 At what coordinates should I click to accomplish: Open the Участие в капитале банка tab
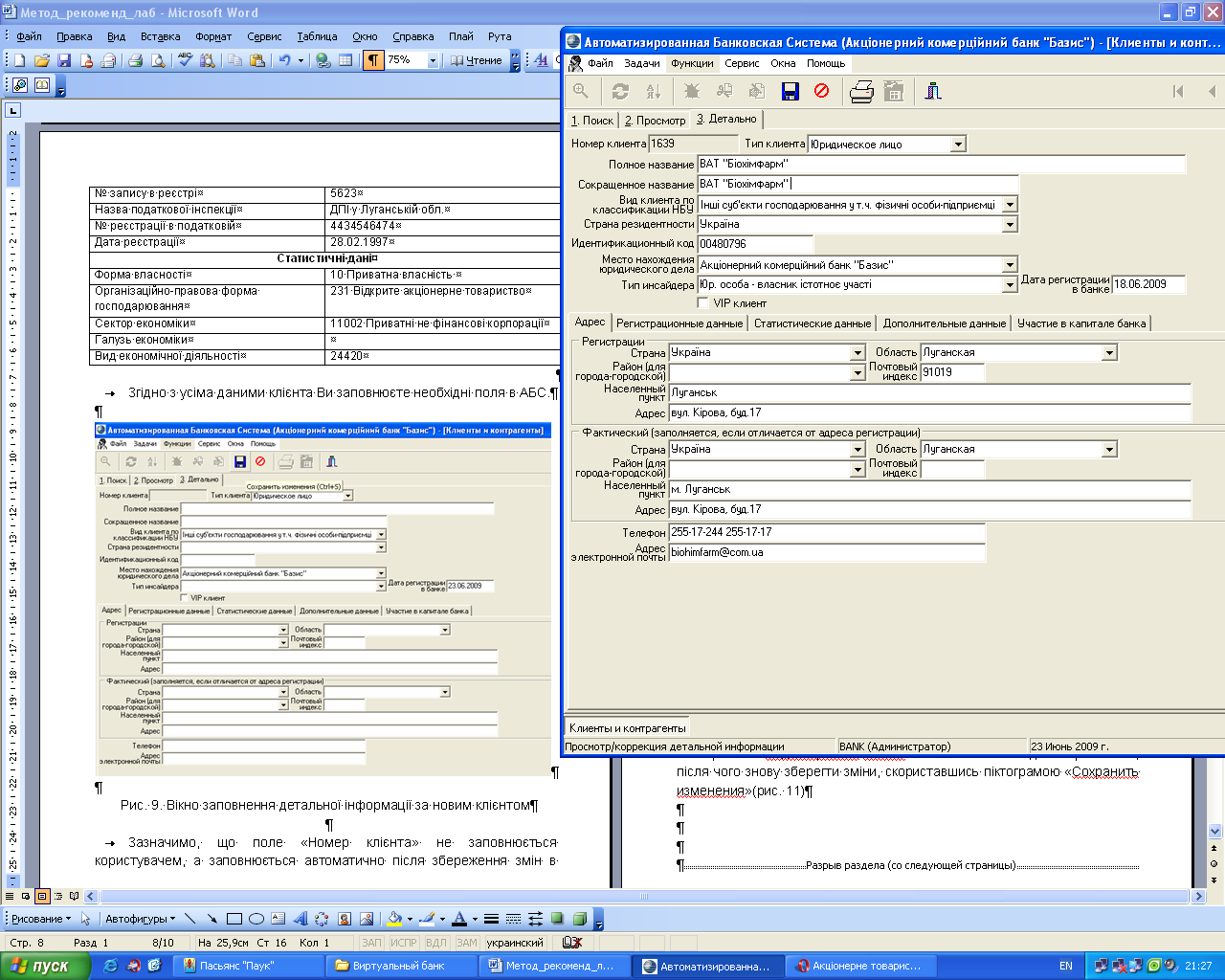click(x=1081, y=323)
